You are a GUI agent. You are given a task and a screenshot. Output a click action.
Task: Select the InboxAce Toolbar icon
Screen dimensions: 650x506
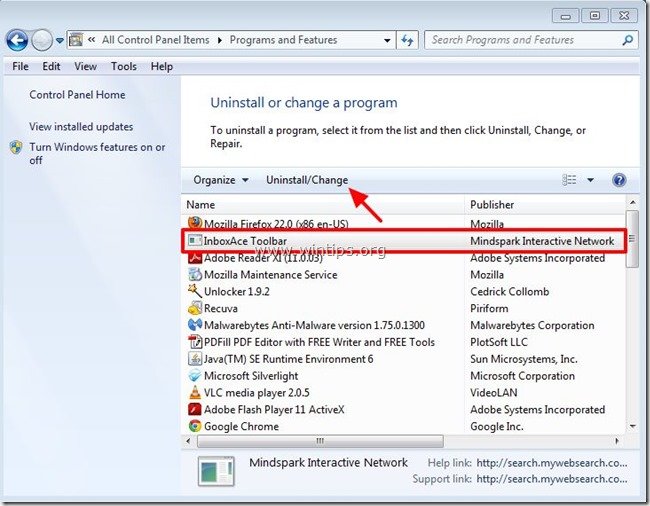click(194, 240)
